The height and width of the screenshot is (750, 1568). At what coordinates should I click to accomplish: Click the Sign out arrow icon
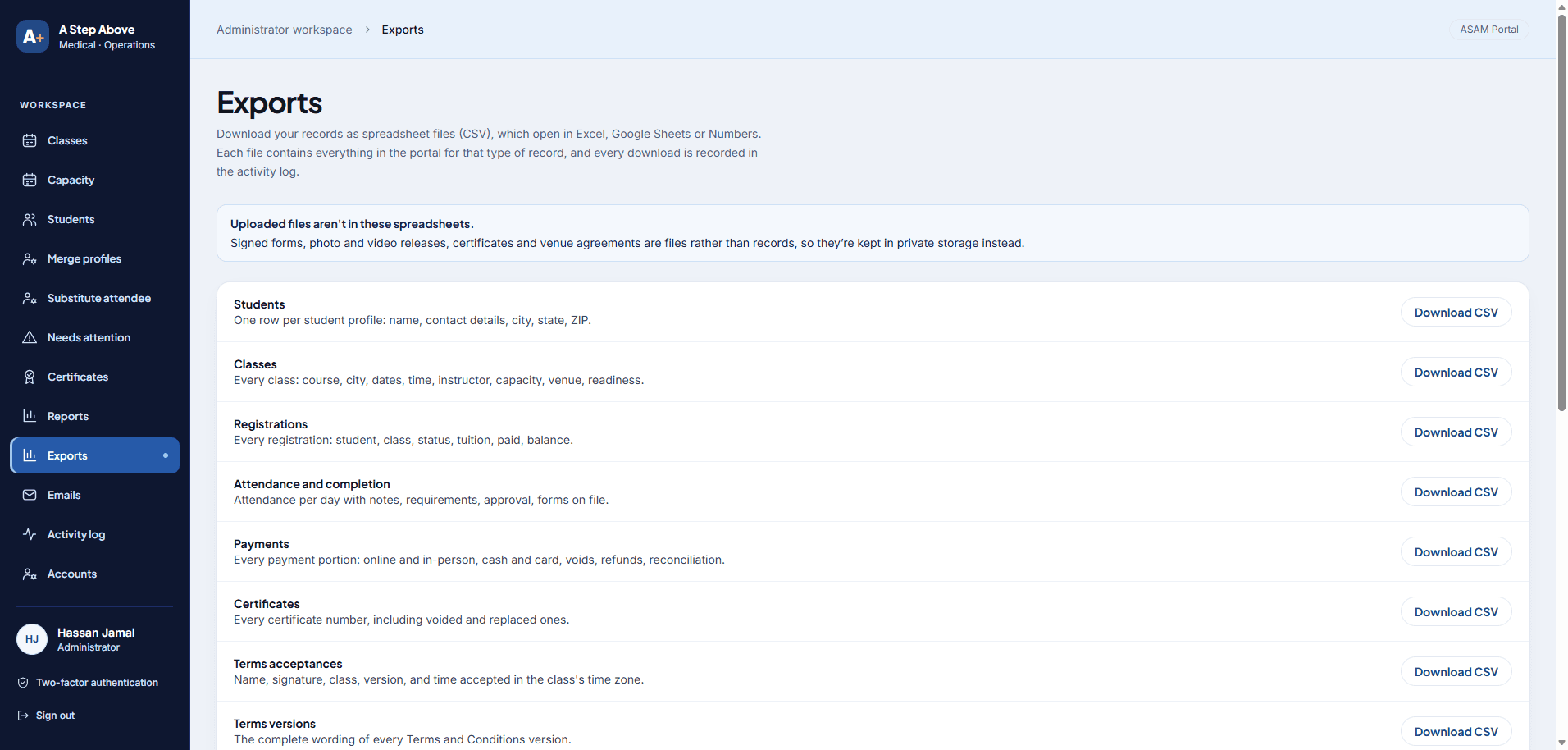23,716
